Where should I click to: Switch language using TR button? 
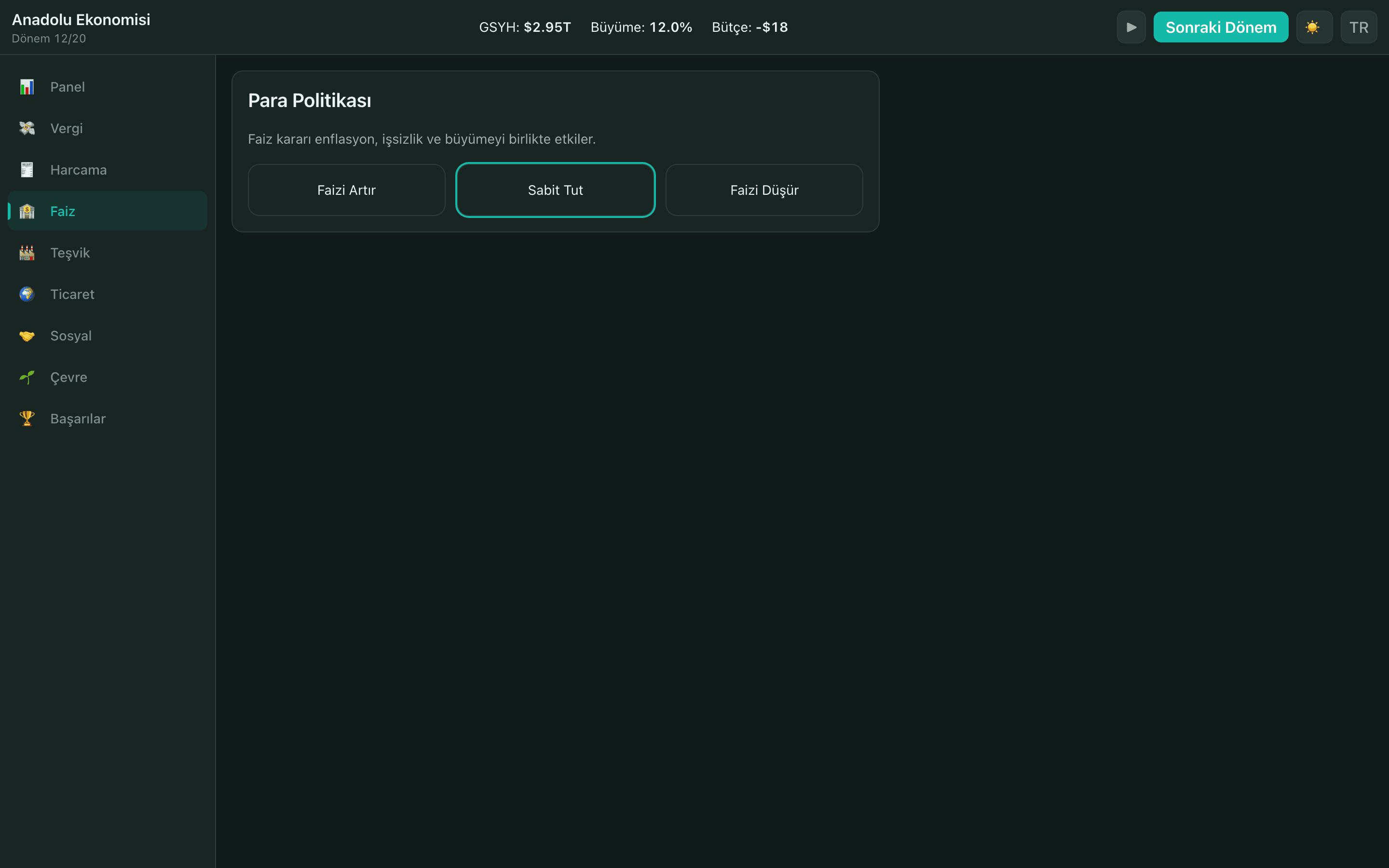tap(1359, 27)
